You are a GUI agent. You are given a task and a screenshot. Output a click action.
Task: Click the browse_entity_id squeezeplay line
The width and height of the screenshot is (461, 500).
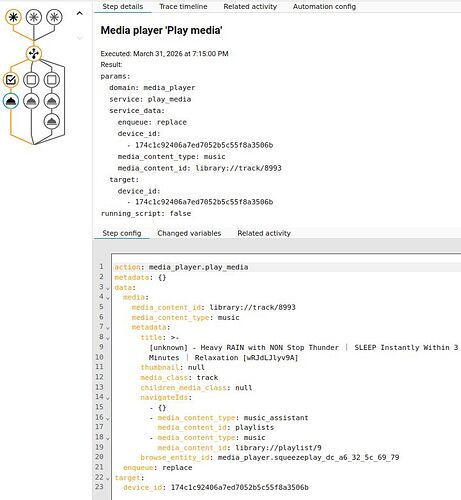pyautogui.click(x=270, y=458)
